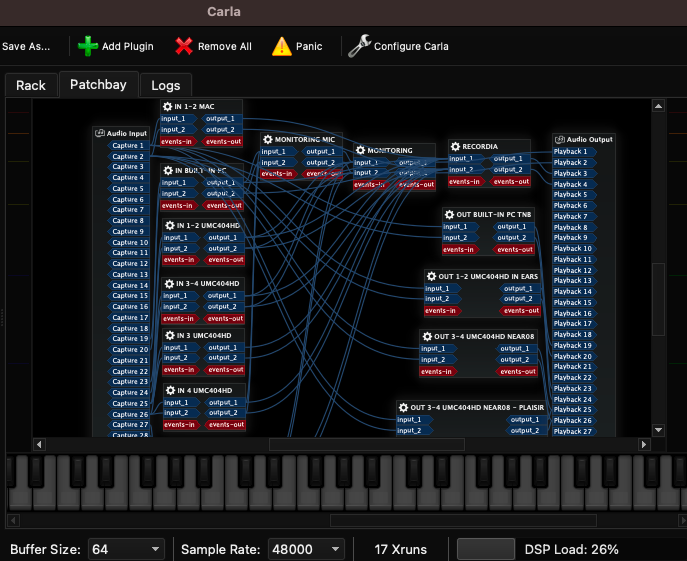Click the Save As button
Viewport: 687px width, 561px height.
click(26, 46)
